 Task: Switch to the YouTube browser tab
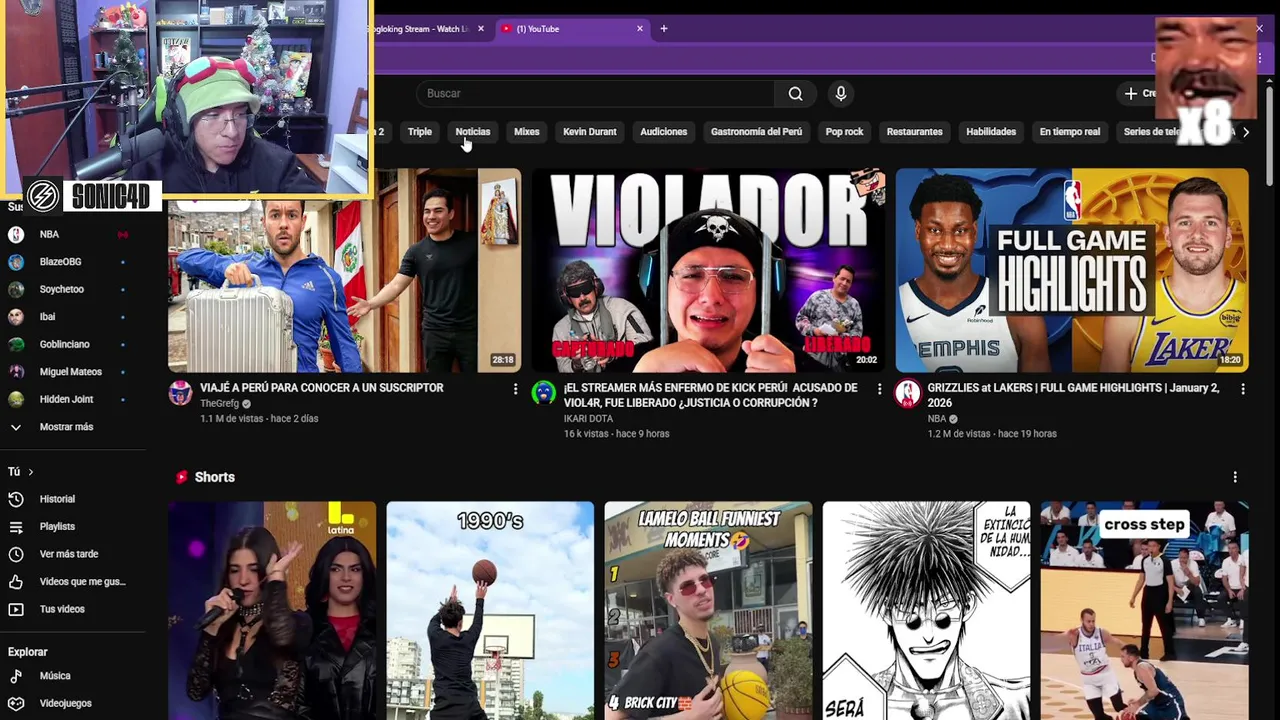(571, 29)
